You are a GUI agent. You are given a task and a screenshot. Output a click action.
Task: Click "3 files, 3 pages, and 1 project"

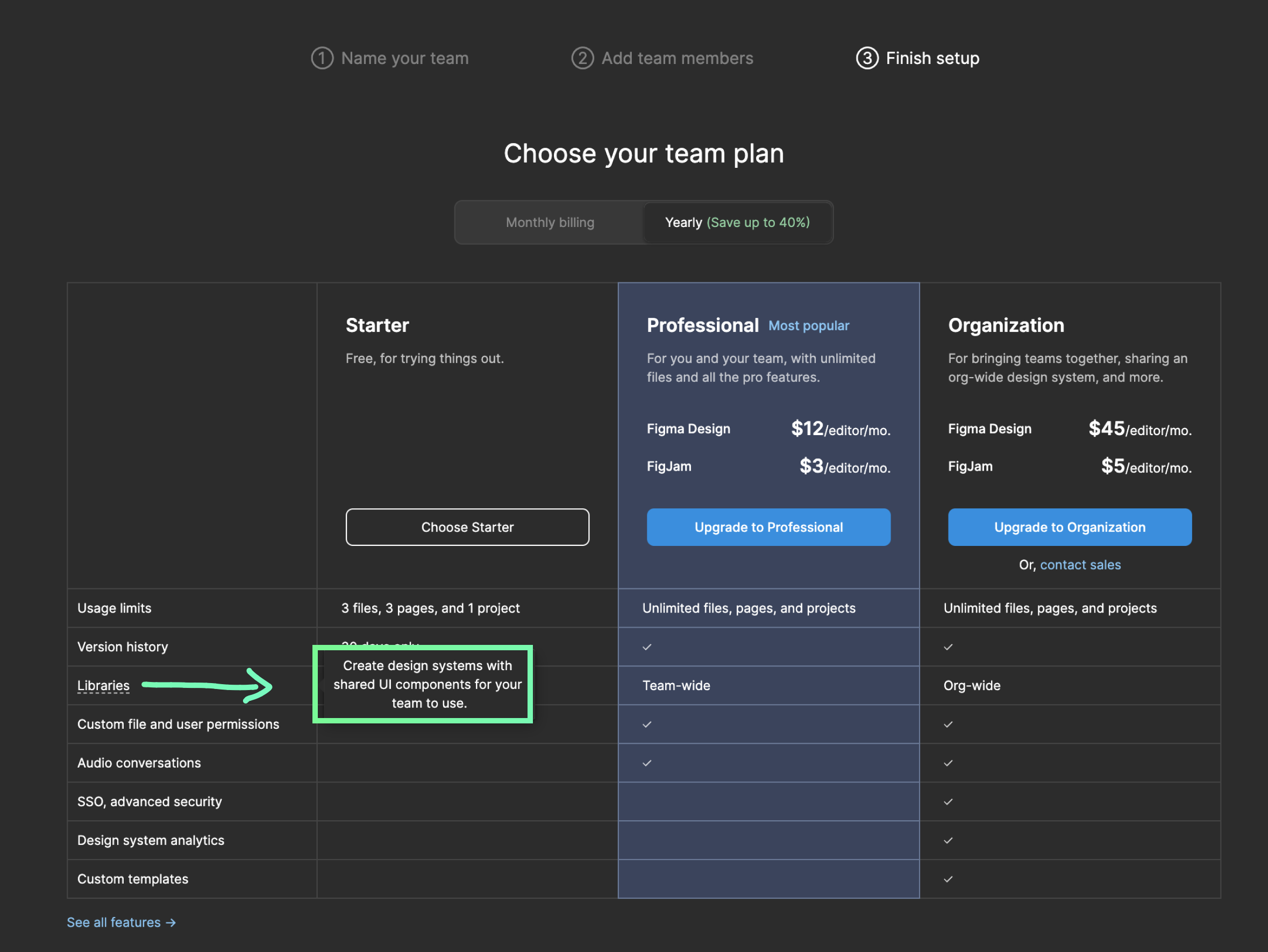(430, 607)
